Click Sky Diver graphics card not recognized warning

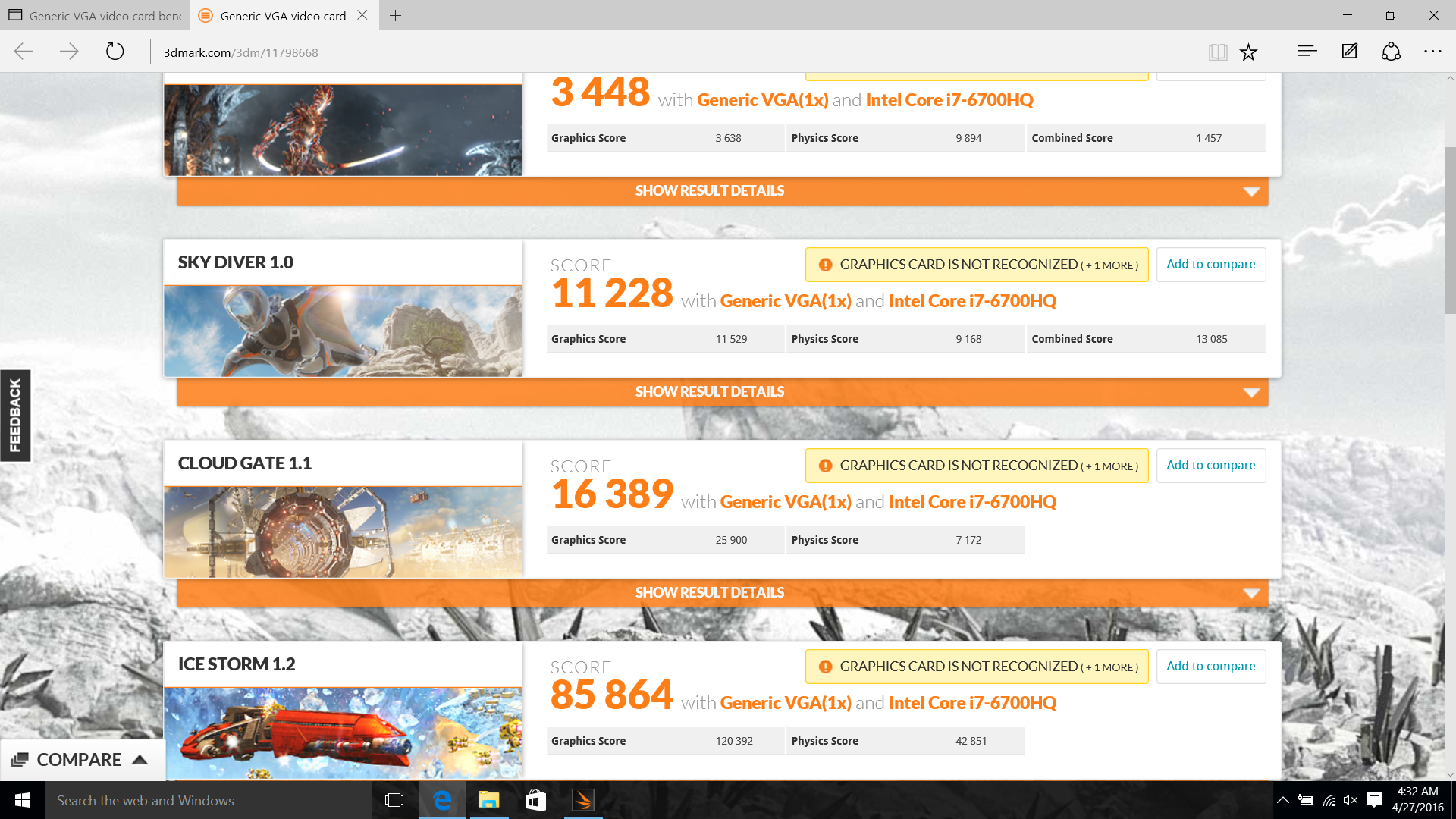pyautogui.click(x=977, y=265)
